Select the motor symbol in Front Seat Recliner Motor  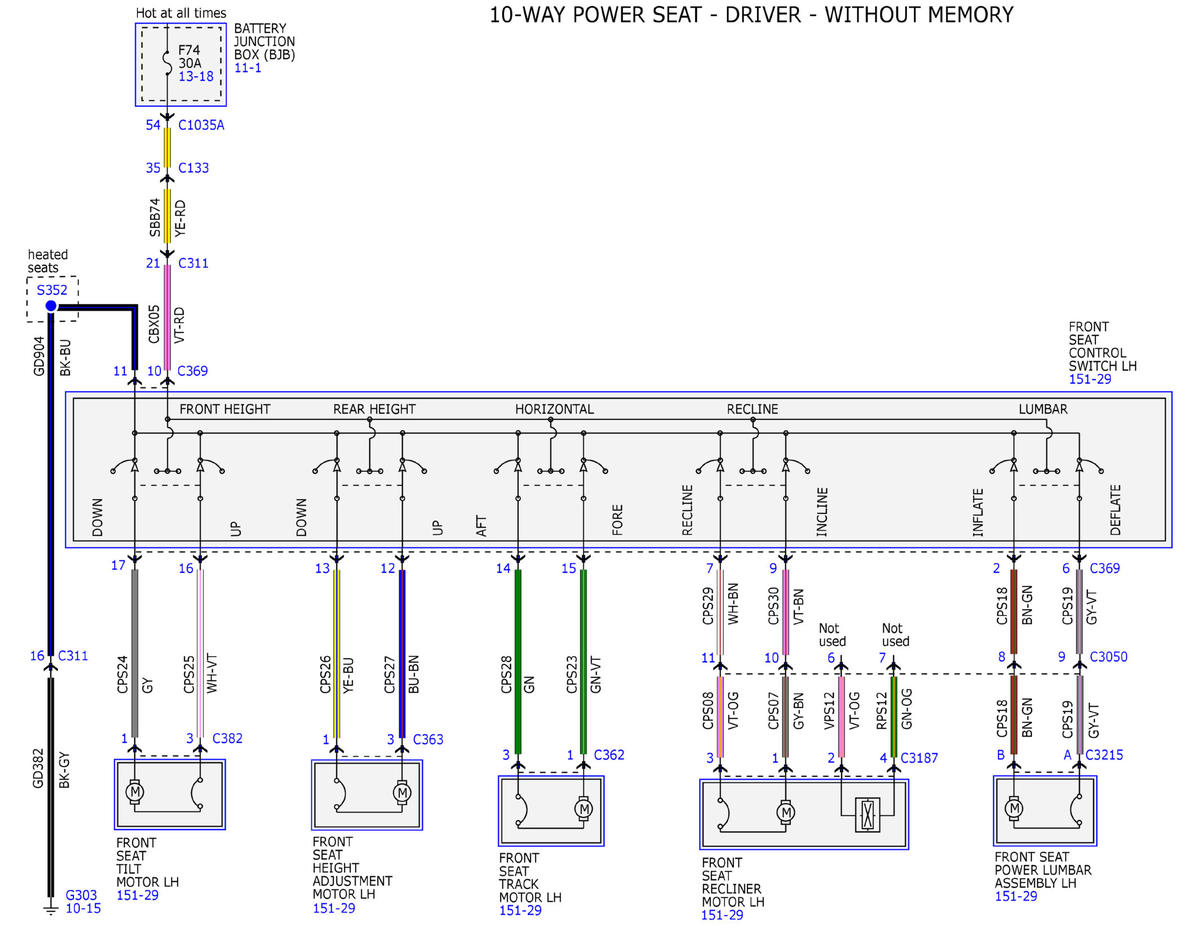click(x=786, y=813)
